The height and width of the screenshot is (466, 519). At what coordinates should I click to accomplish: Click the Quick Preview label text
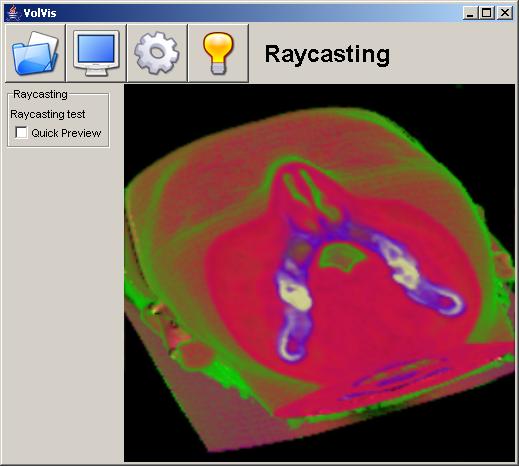66,133
